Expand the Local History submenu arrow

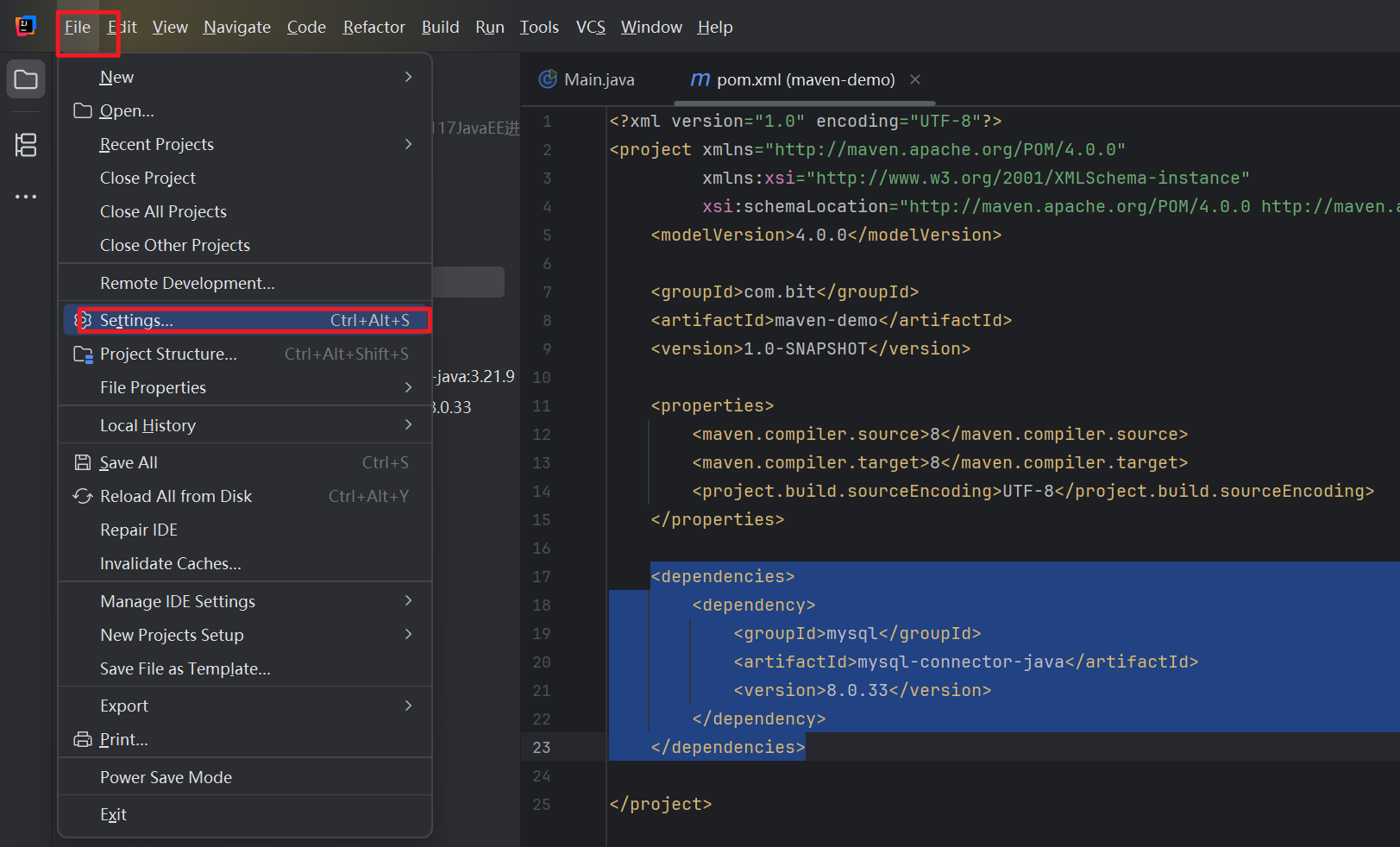409,424
